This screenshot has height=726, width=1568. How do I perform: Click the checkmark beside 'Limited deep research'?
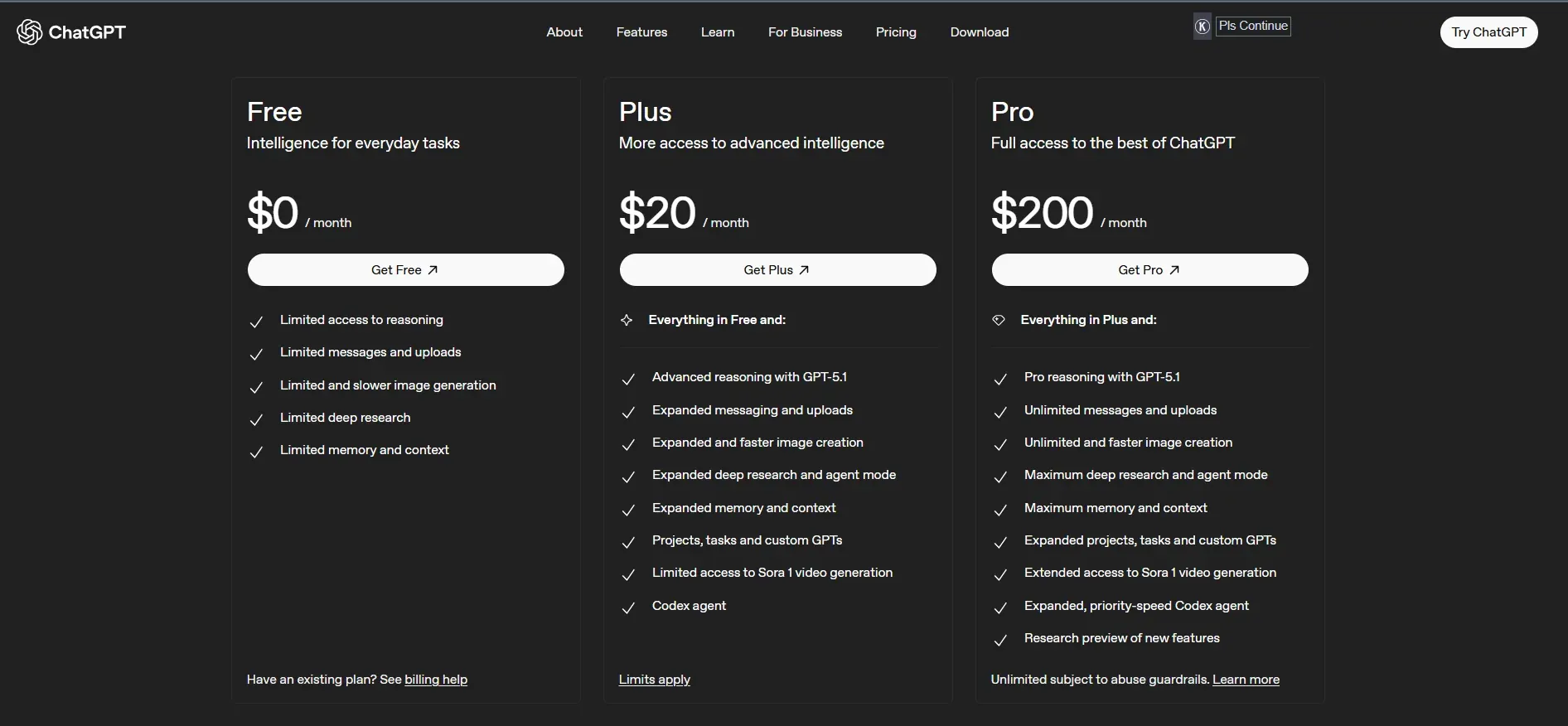256,419
